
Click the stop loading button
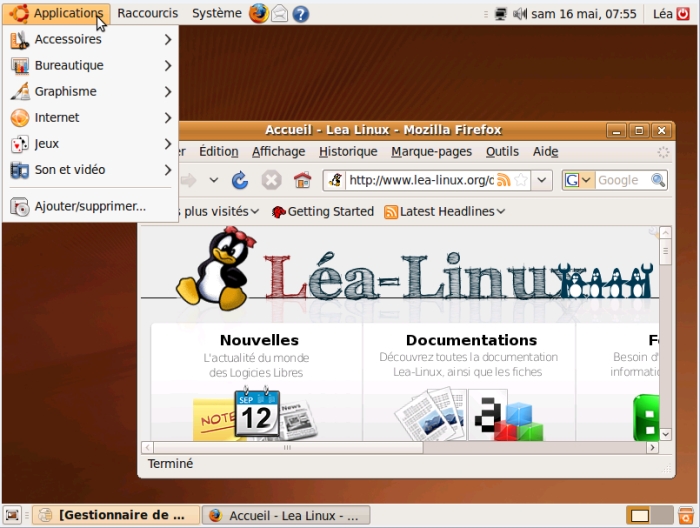[271, 180]
